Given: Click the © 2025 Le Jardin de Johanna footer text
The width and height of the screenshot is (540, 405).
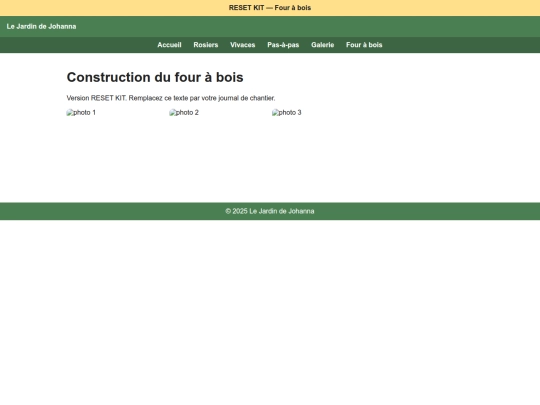Looking at the screenshot, I should [270, 211].
